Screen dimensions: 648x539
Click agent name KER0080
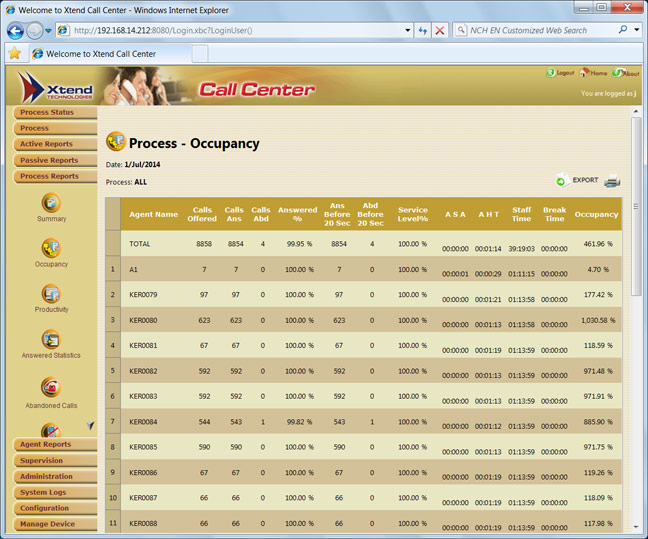[143, 320]
